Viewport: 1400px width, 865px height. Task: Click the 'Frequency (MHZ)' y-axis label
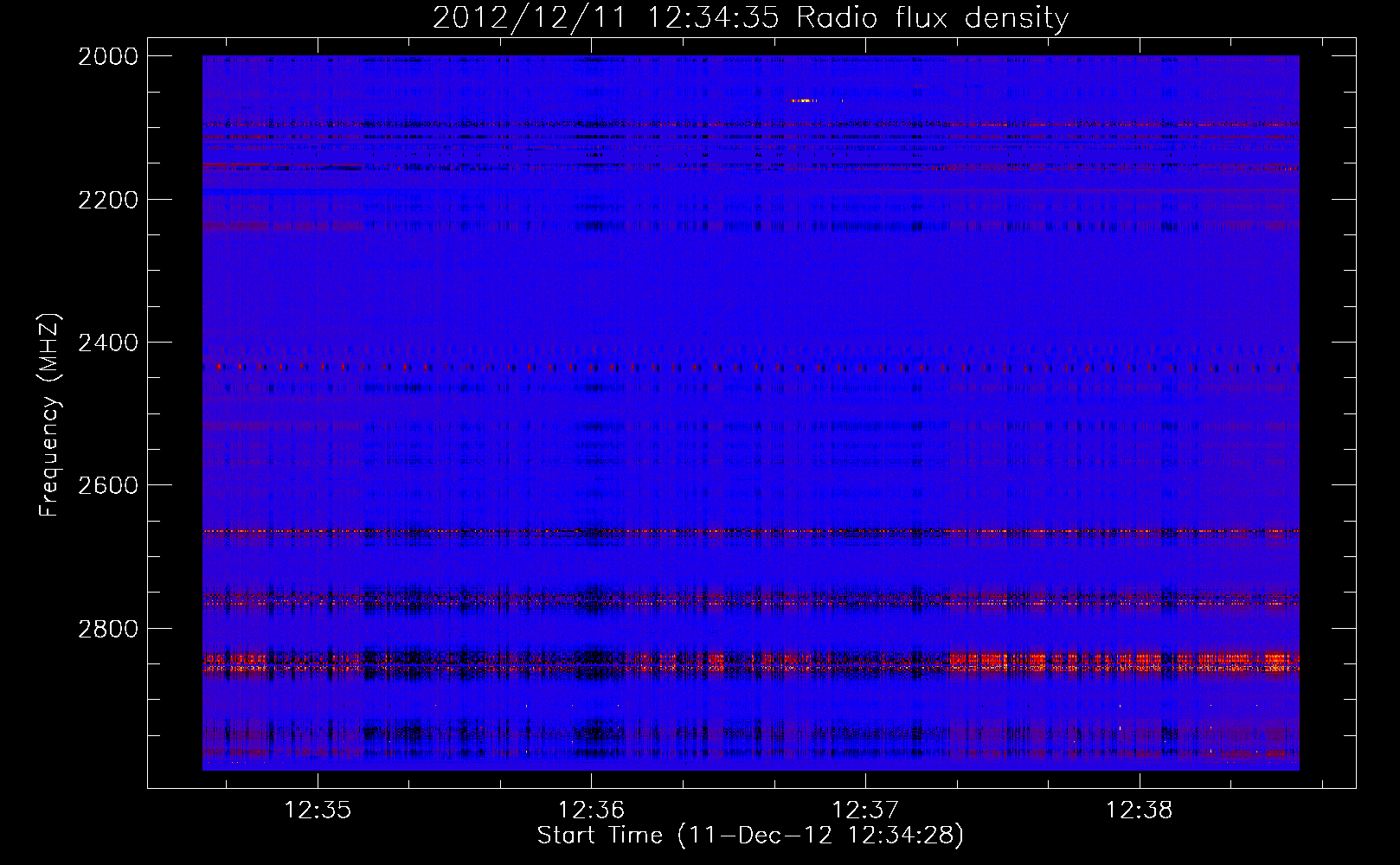click(49, 415)
